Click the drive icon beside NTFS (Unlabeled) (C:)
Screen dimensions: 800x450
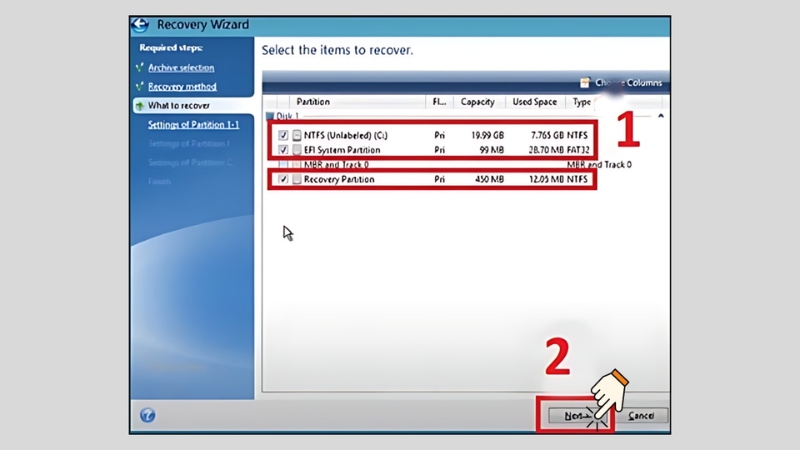pos(297,135)
